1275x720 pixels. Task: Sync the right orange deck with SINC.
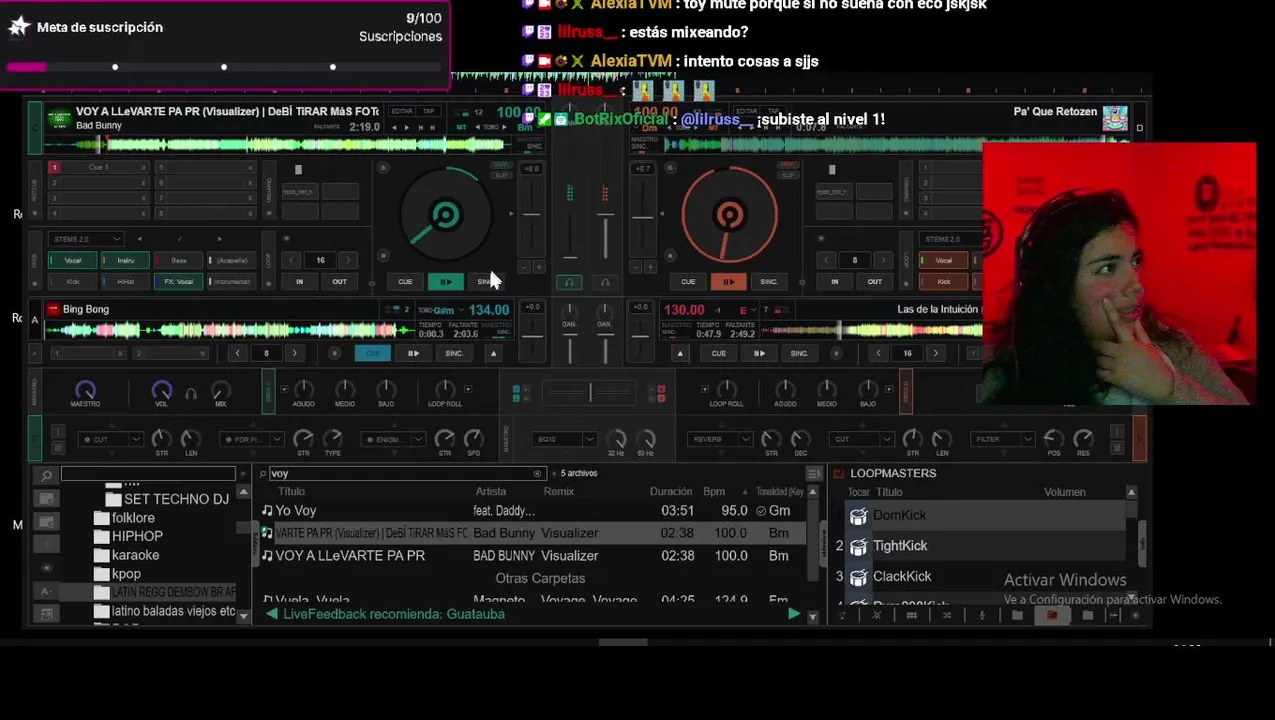point(768,281)
